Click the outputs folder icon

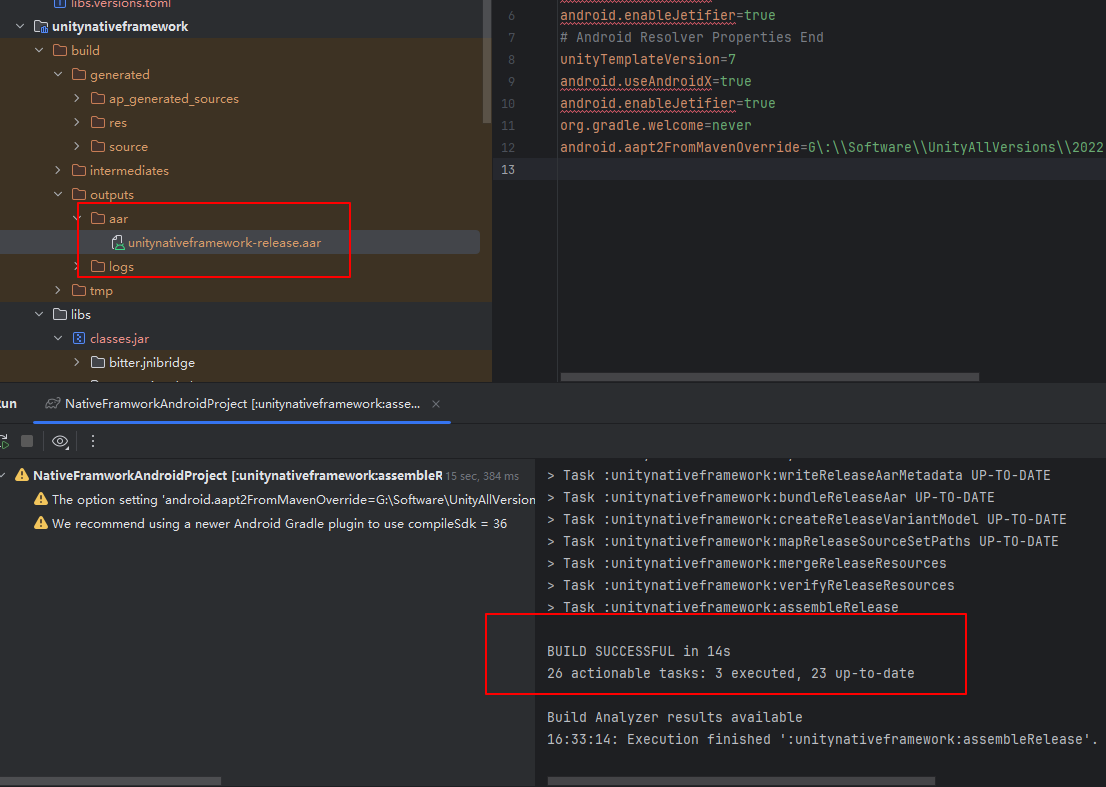79,195
